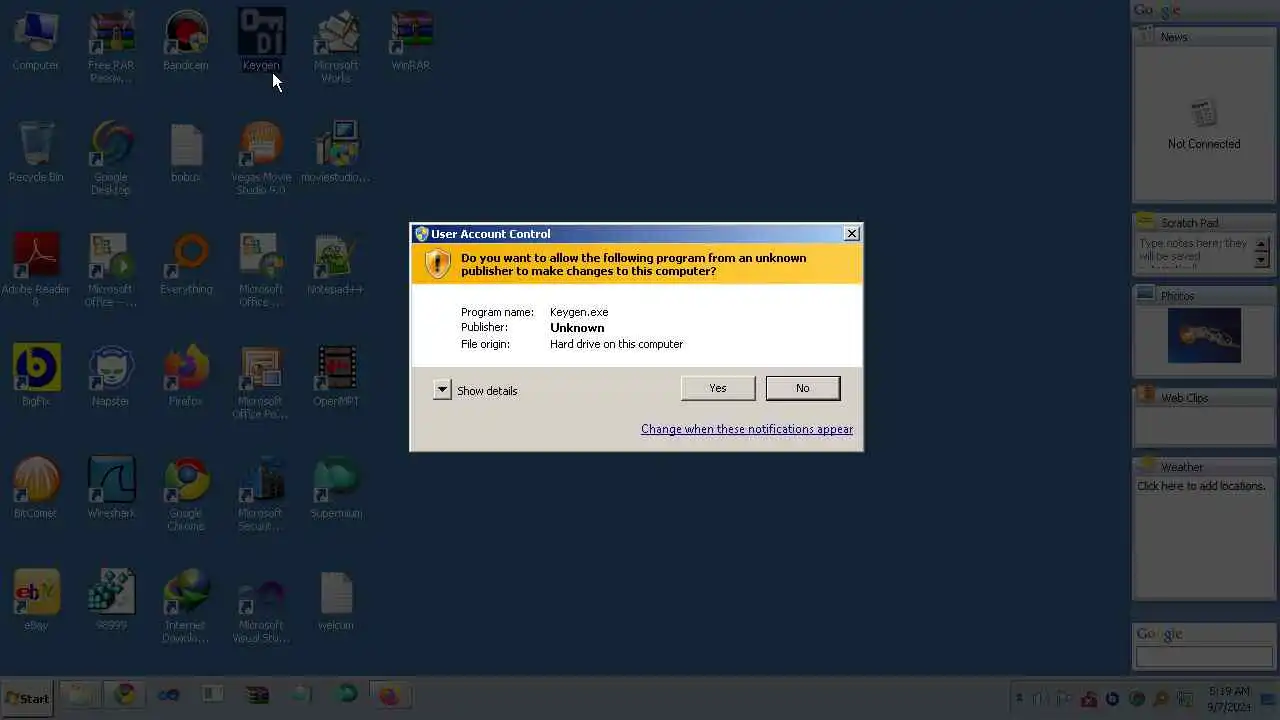
Task: Select the Everything search shortcut
Action: [186, 265]
